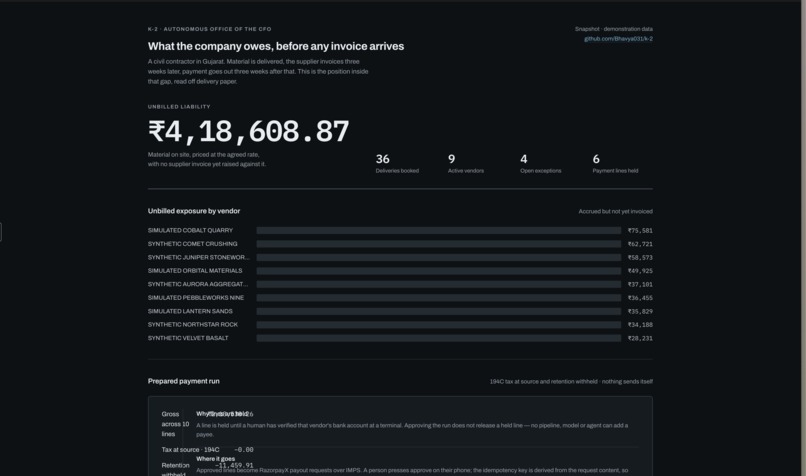Click the exposure bar for Orbital Materials
The height and width of the screenshot is (476, 806).
coord(438,270)
